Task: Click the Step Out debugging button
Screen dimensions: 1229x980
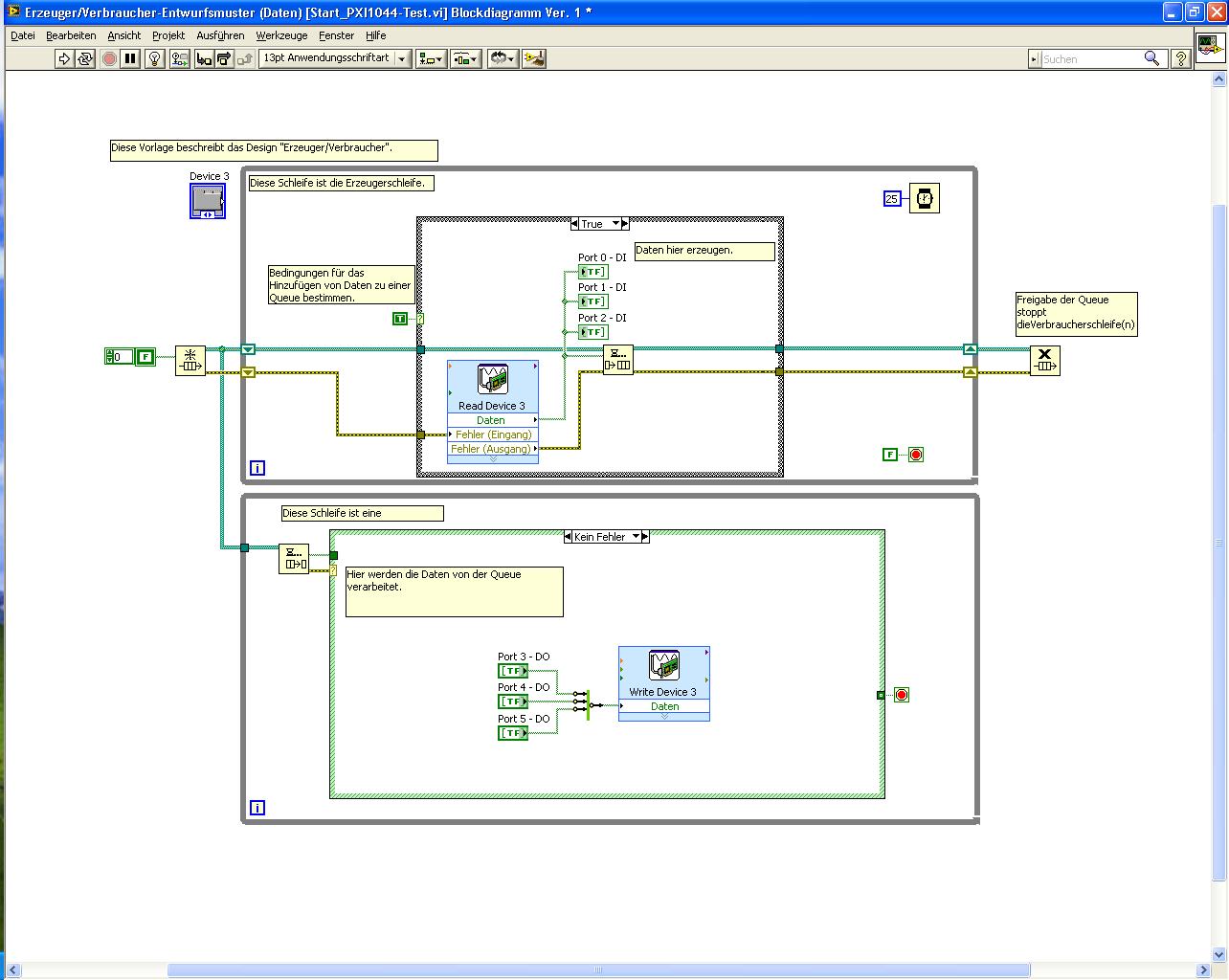Action: pos(245,59)
